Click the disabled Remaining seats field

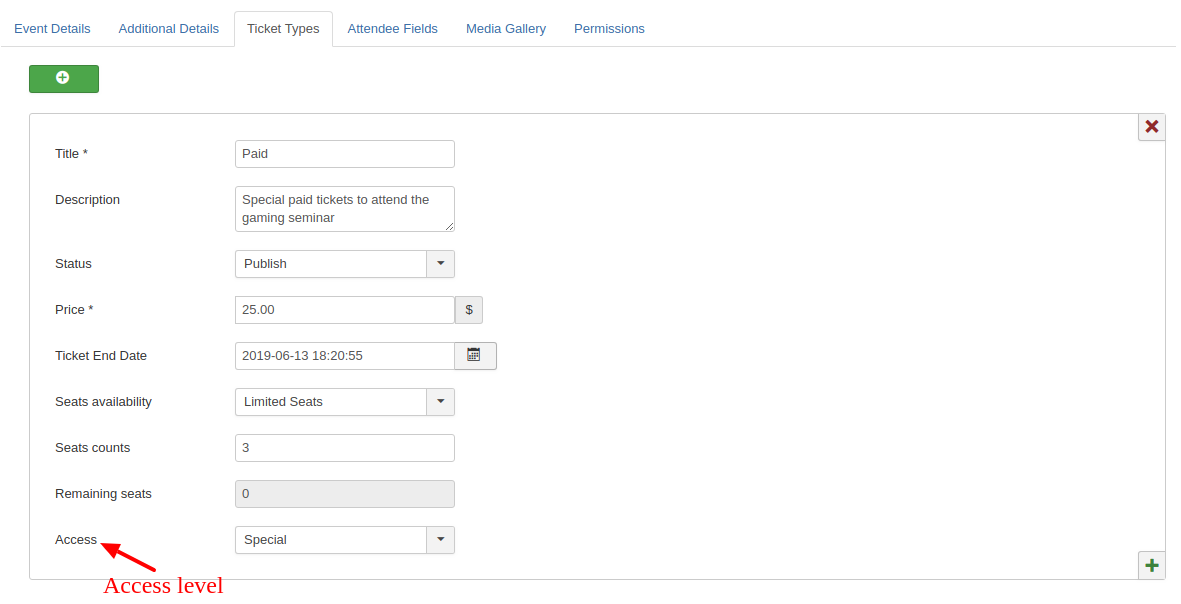[345, 494]
